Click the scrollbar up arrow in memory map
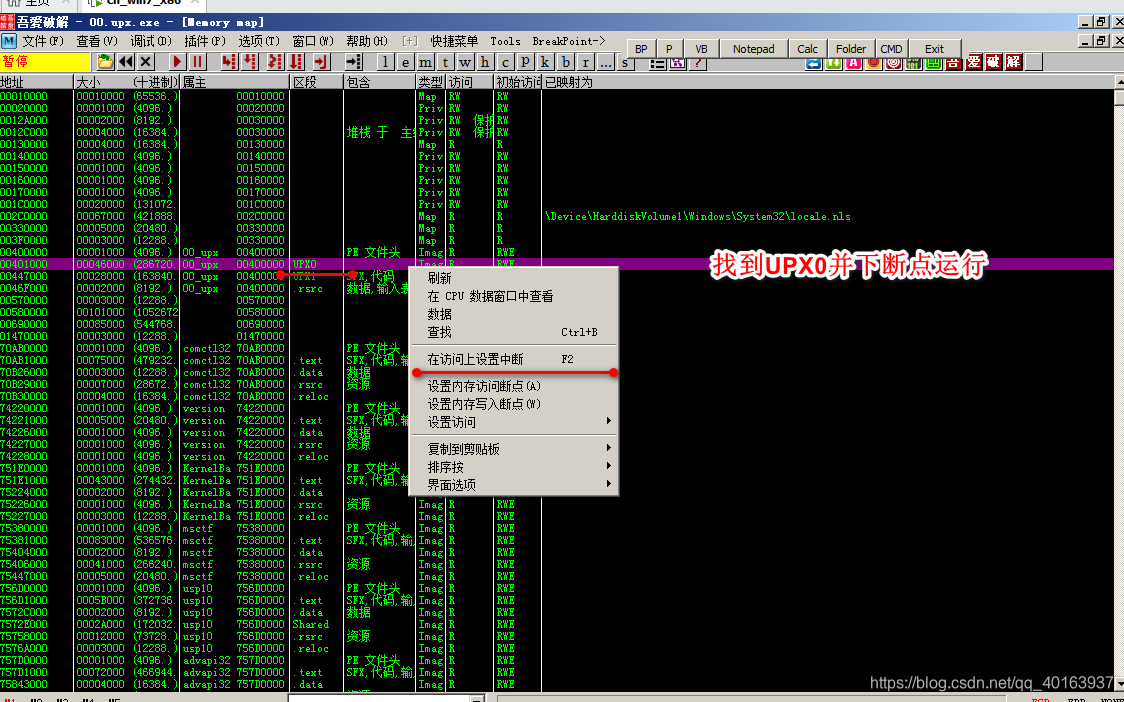Image resolution: width=1124 pixels, height=702 pixels. point(1119,82)
